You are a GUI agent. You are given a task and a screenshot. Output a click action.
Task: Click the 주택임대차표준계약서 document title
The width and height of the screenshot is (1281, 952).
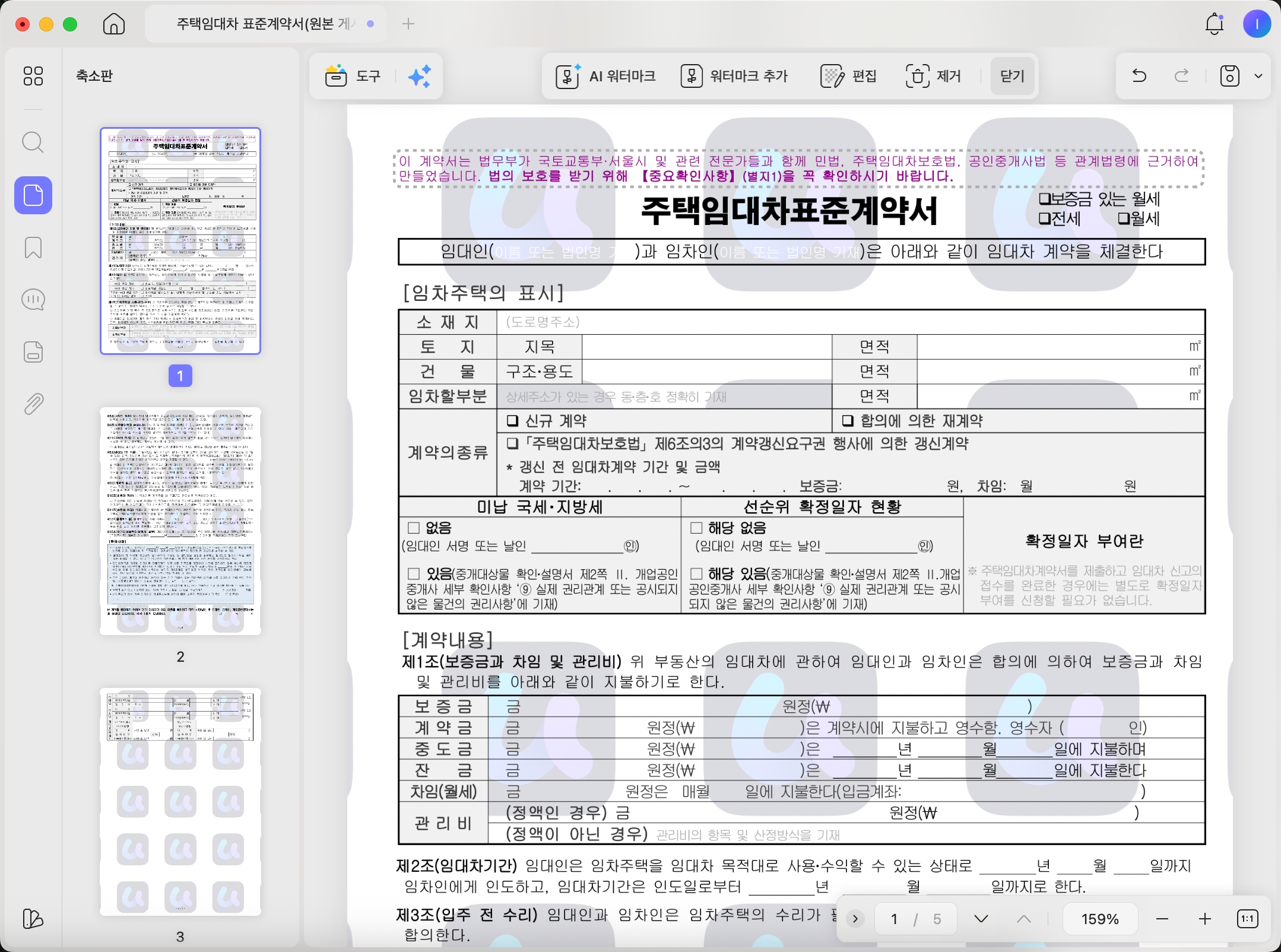point(789,211)
